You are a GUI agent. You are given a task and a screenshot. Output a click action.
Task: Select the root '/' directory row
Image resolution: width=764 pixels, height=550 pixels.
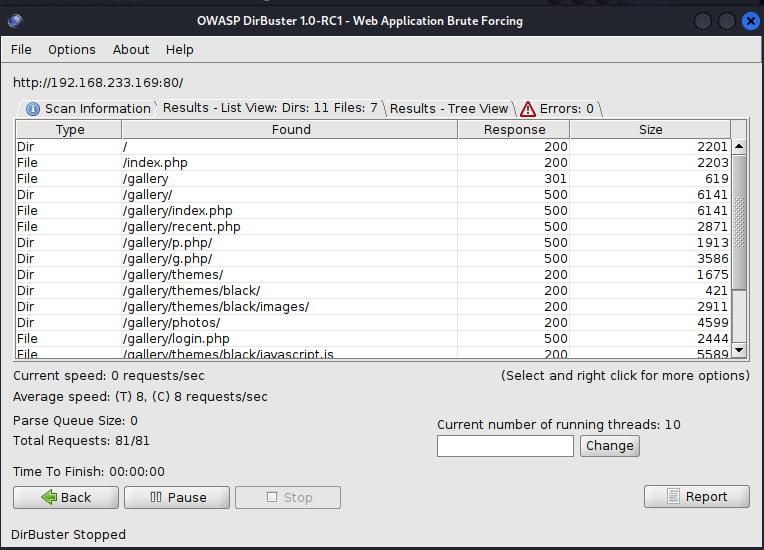[x=373, y=147]
